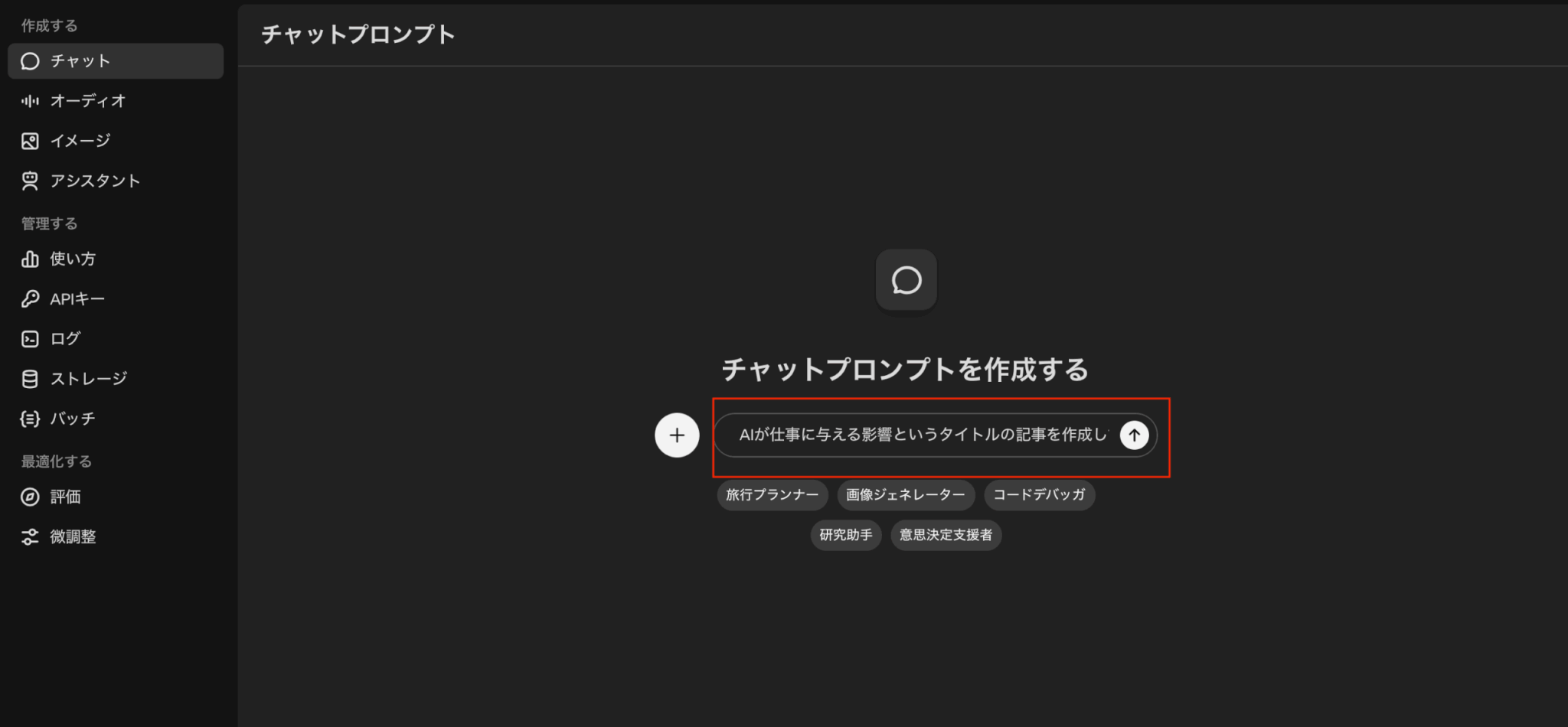Open the 使い方 usage page
The width and height of the screenshot is (1568, 727).
tap(73, 259)
